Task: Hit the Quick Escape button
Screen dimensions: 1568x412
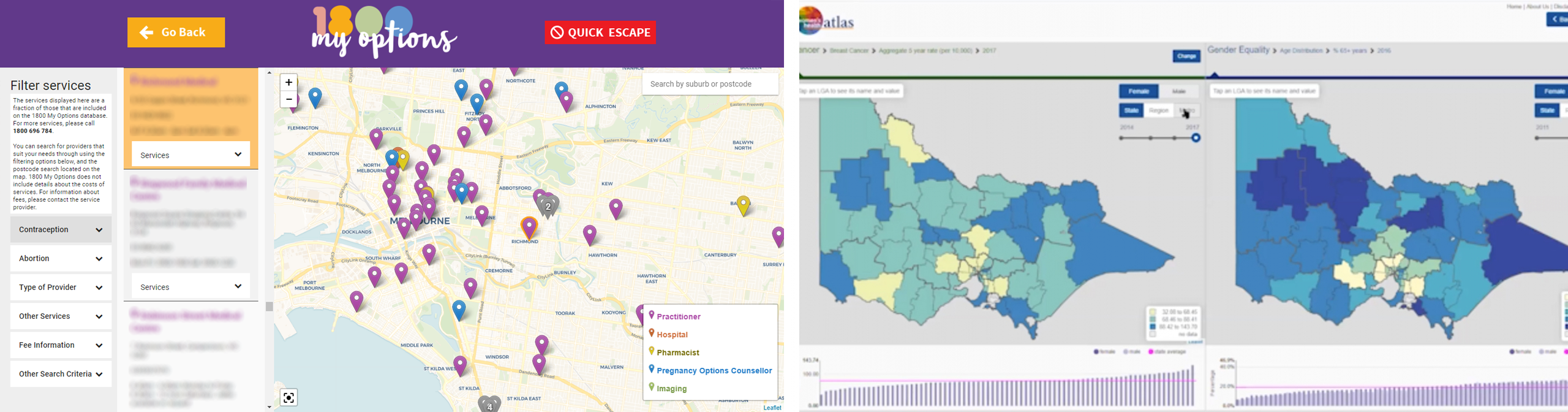Action: 600,32
